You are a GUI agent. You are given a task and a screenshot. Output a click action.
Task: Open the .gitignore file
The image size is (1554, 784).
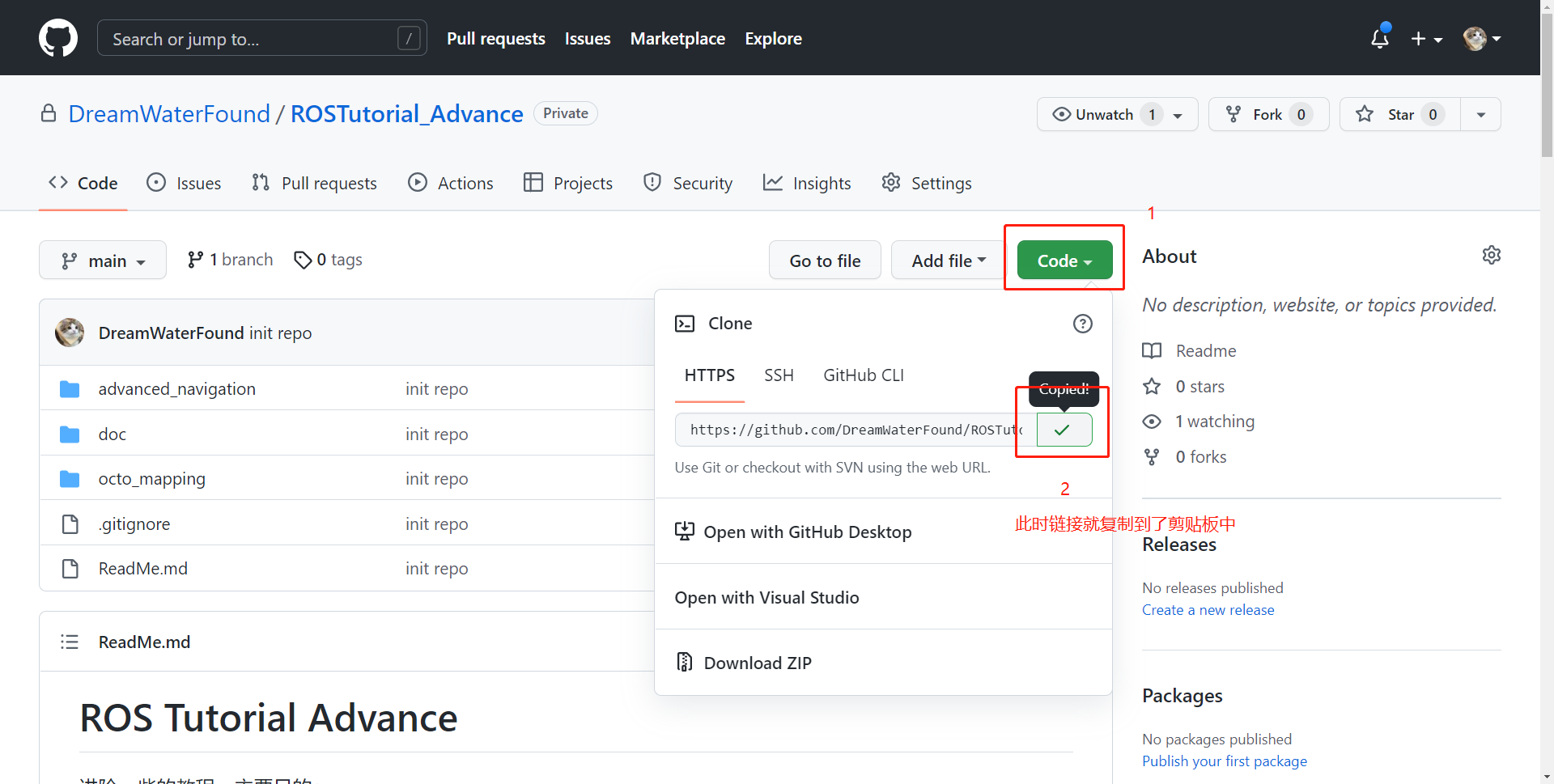click(134, 524)
